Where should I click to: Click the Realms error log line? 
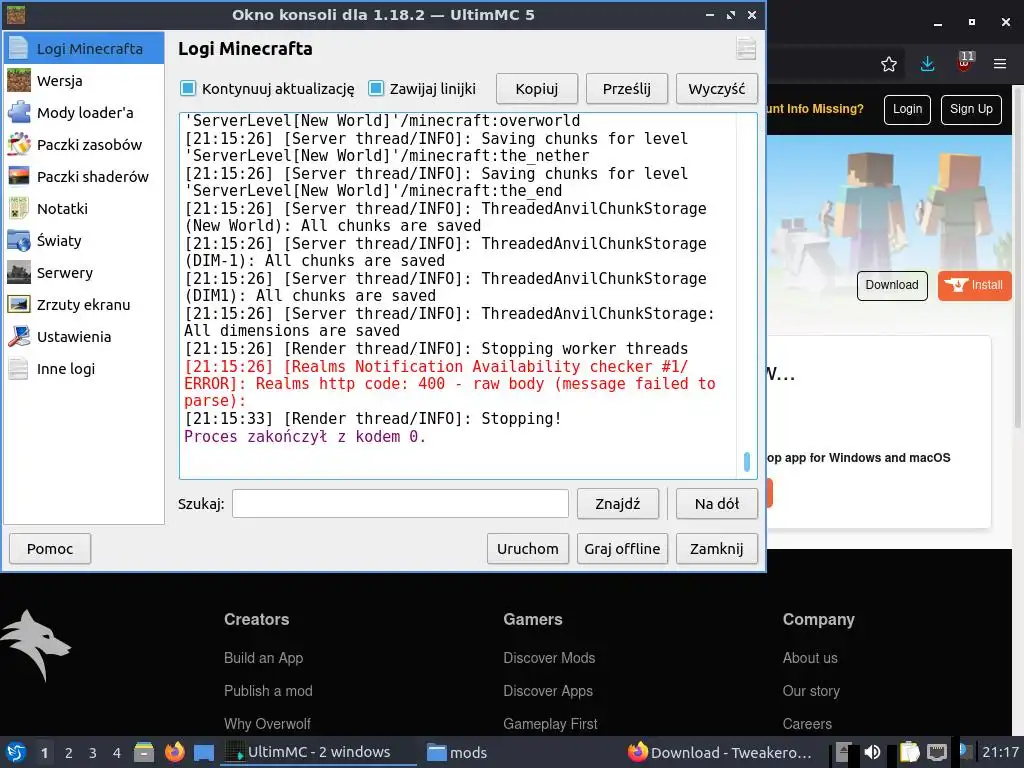450,383
